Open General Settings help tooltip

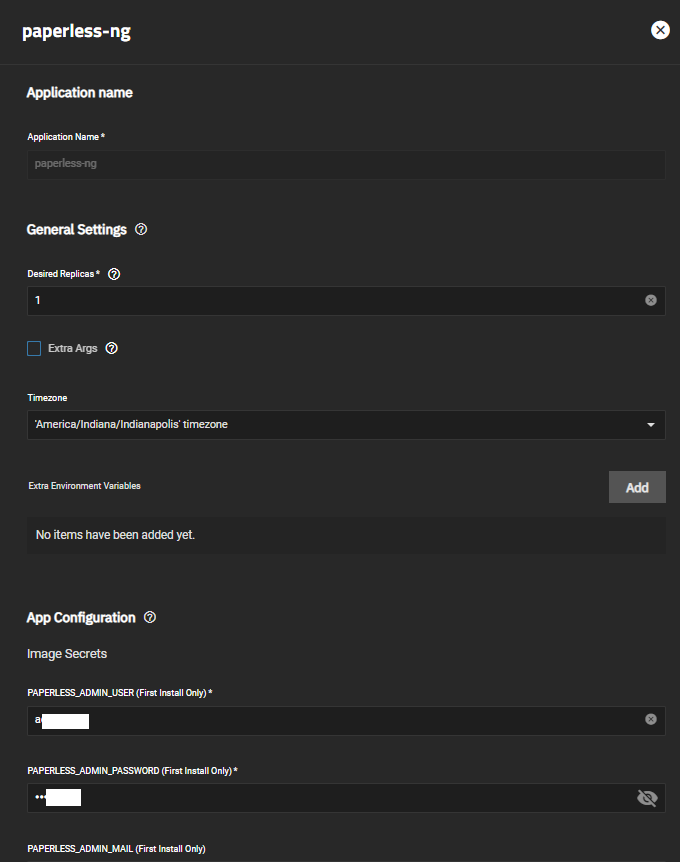[x=141, y=229]
